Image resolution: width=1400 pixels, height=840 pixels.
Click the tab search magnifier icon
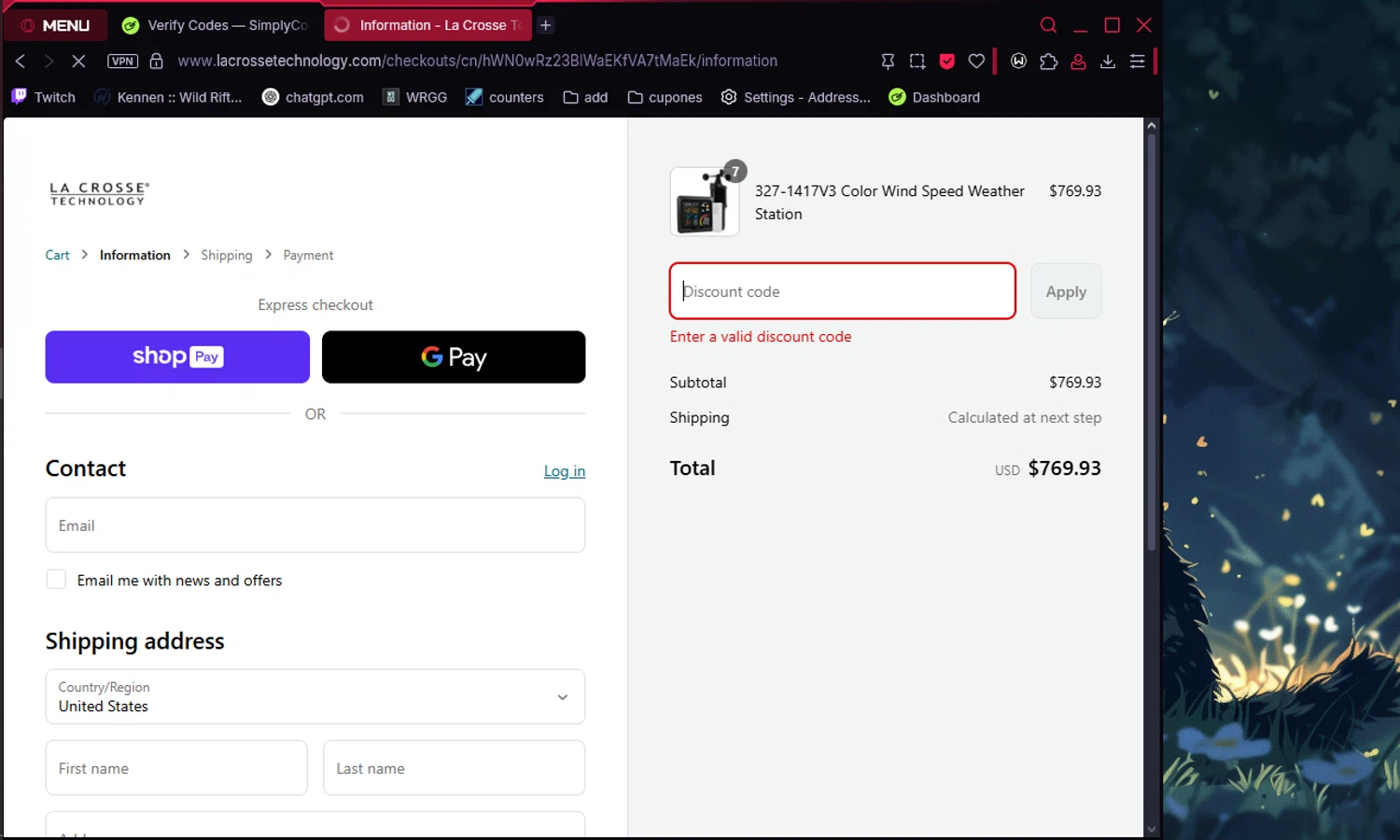click(1048, 25)
